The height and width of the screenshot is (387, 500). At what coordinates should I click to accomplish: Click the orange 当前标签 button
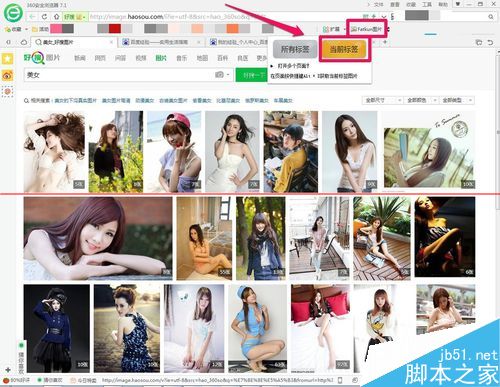tap(344, 50)
